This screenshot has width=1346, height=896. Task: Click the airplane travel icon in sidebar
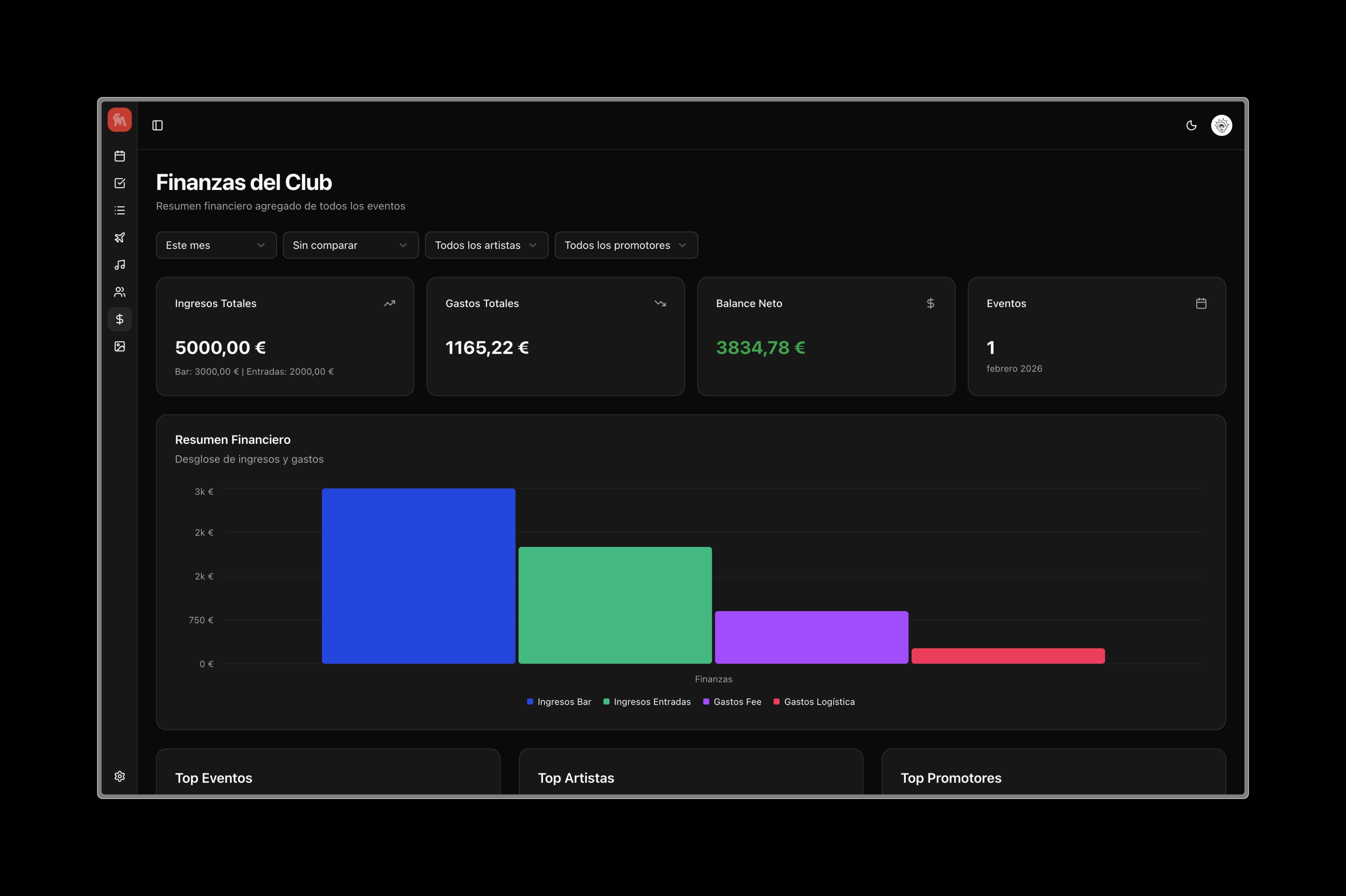click(120, 237)
